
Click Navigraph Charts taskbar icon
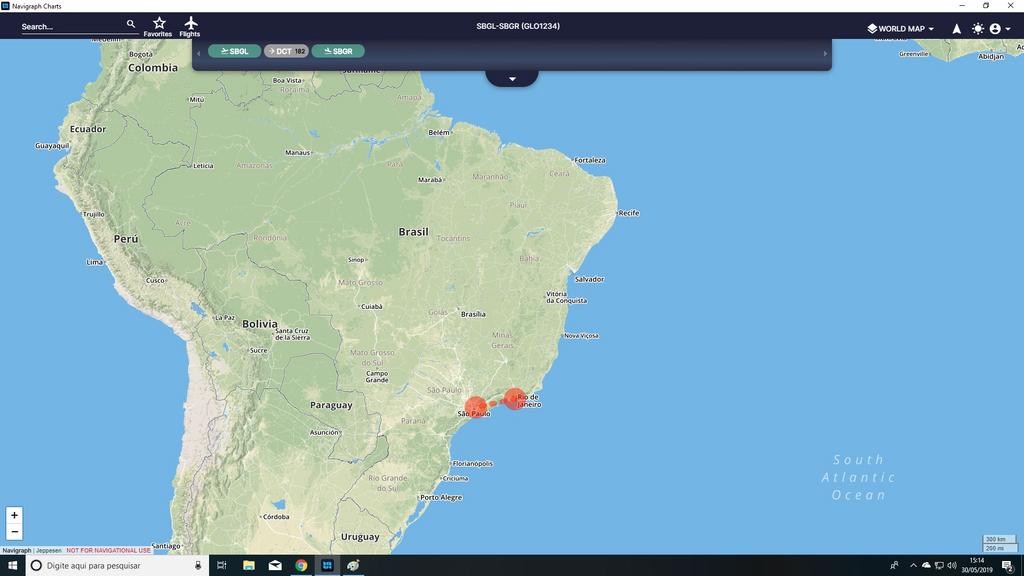coord(327,566)
